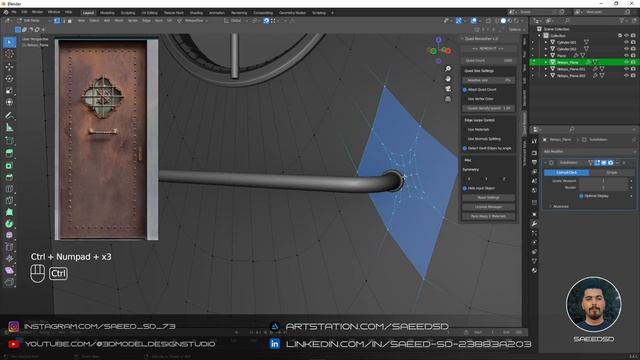
Task: Switch to wireframe viewport shading
Action: pos(497,20)
